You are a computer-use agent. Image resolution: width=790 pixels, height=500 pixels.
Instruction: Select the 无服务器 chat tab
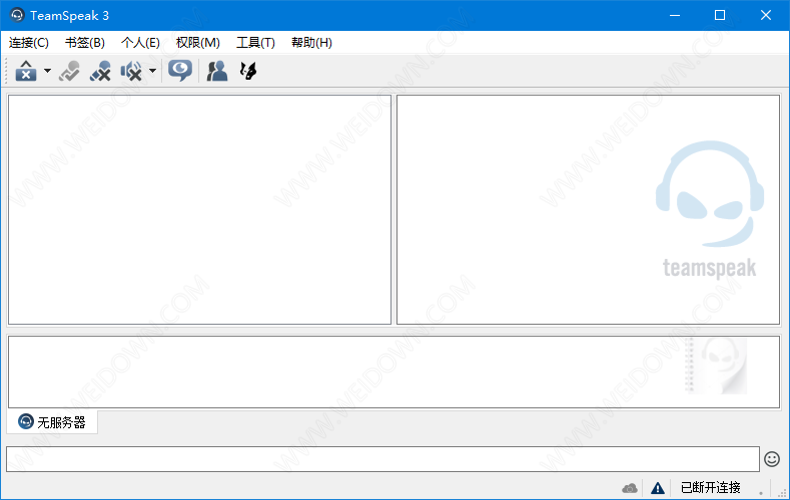coord(52,422)
